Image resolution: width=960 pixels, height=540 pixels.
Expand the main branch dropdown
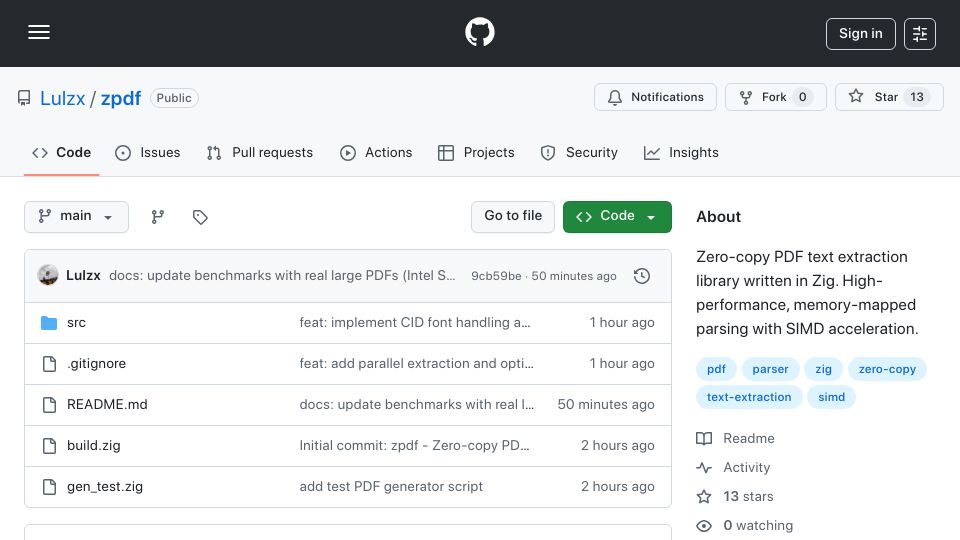click(x=77, y=217)
